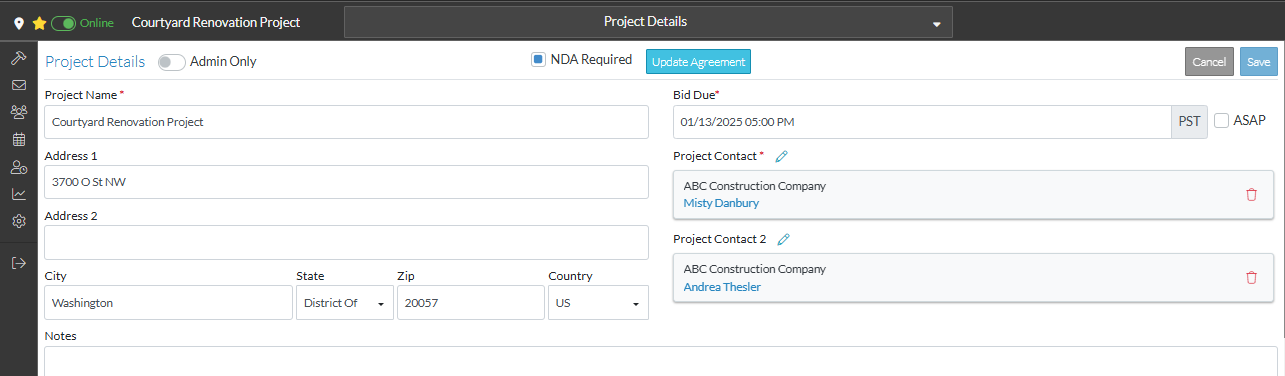Open the calendar icon in sidebar
This screenshot has height=376, width=1285.
click(18, 139)
